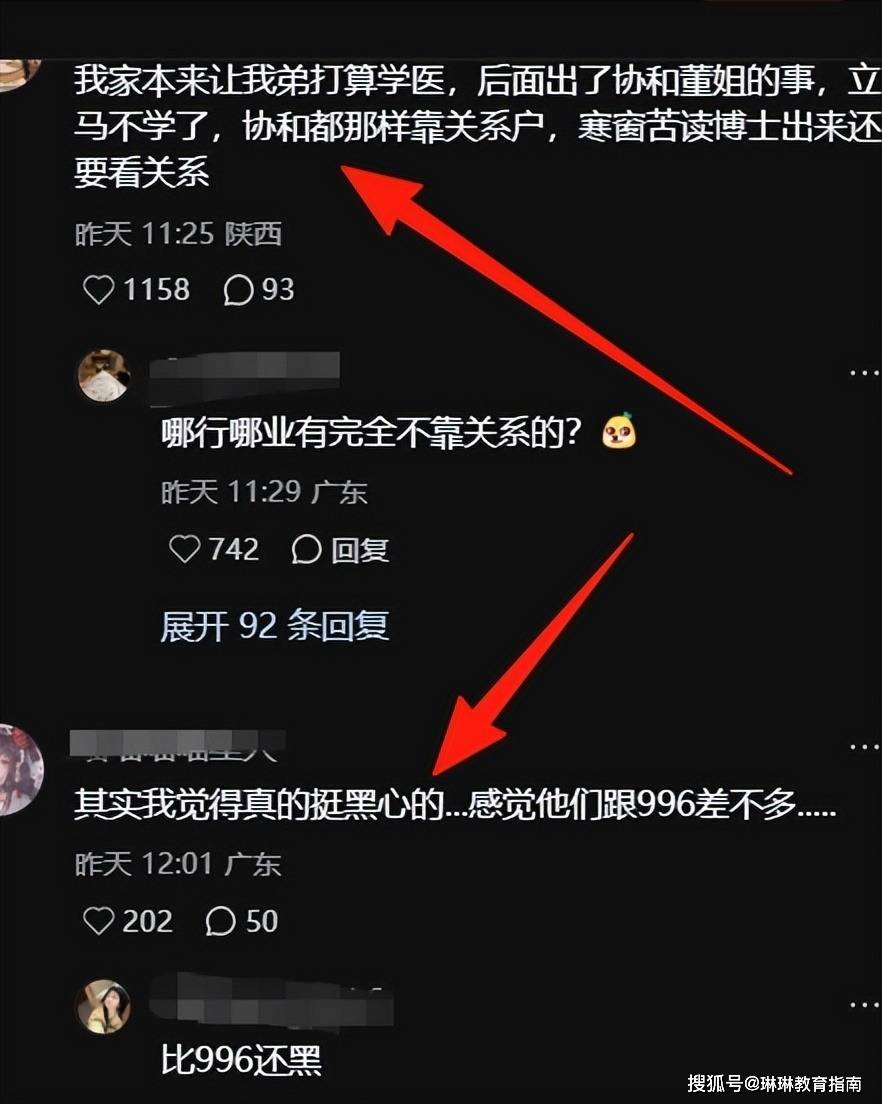This screenshot has height=1104, width=882.
Task: Open more options for the 12:01 comment
Action: click(864, 747)
